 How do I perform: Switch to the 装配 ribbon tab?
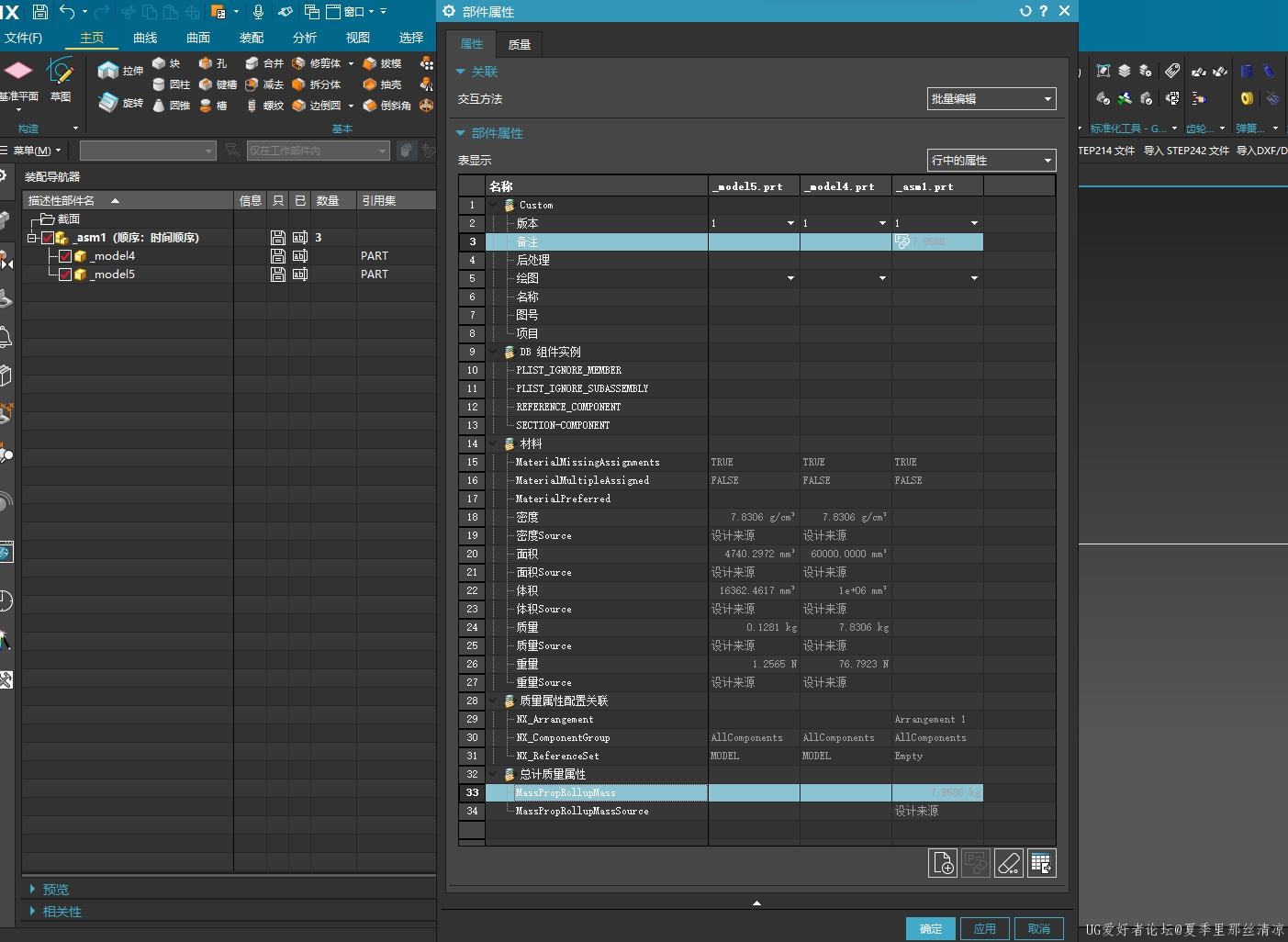pyautogui.click(x=252, y=38)
